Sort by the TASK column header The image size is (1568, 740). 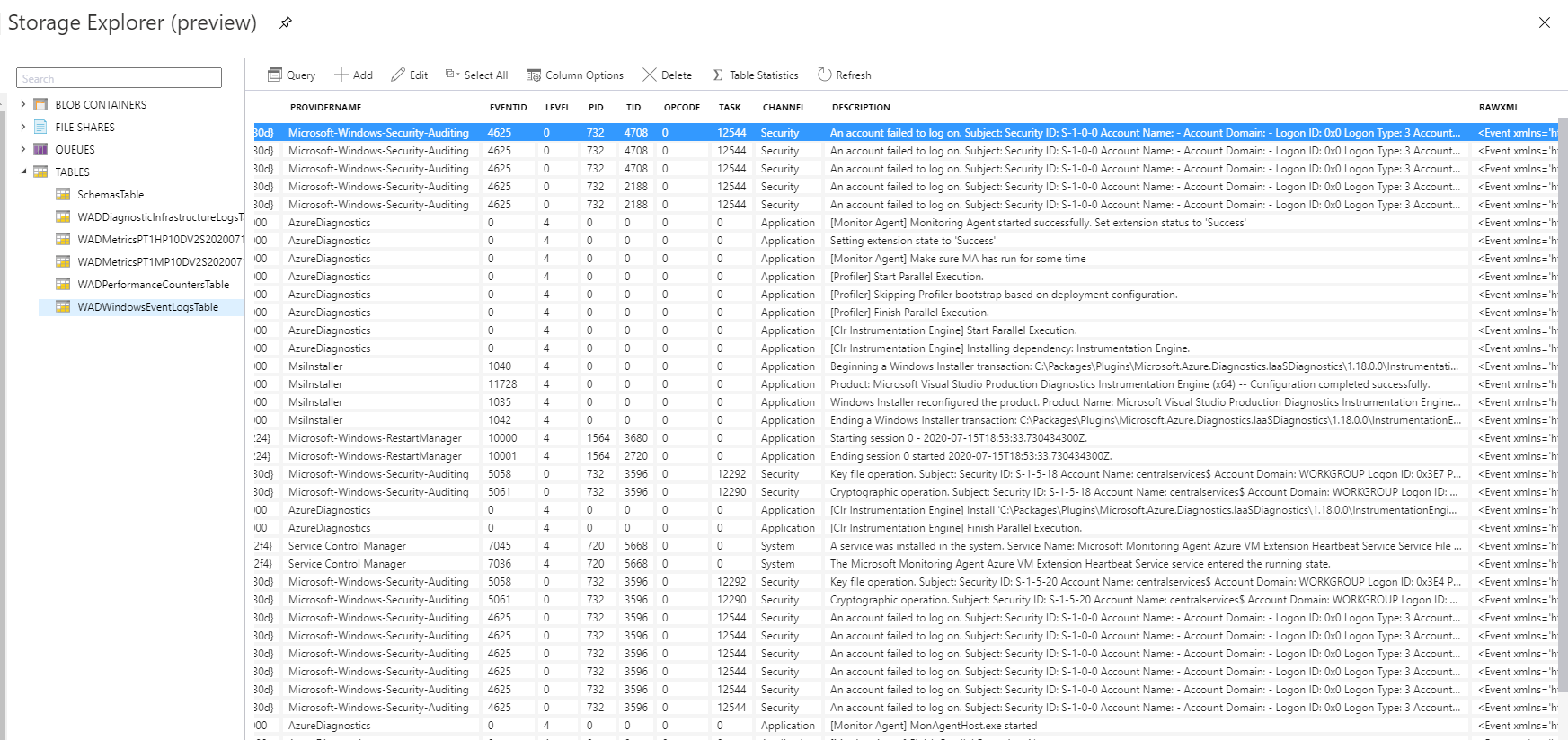coord(730,107)
